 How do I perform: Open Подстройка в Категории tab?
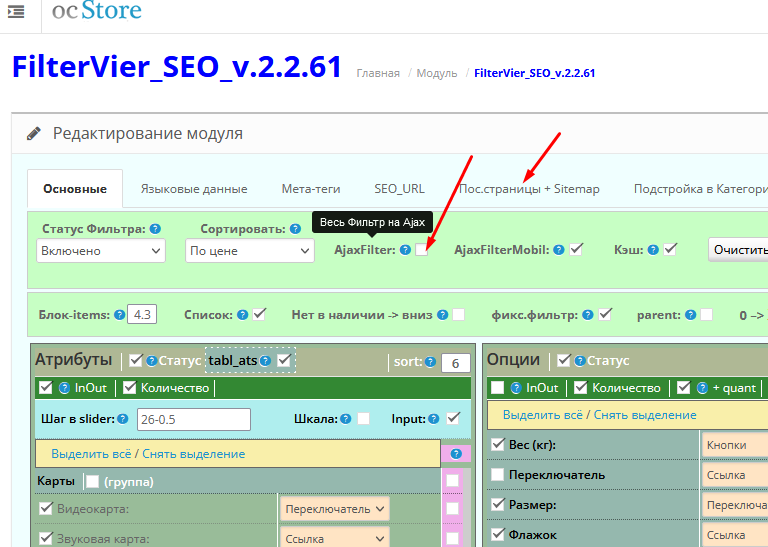pos(701,189)
